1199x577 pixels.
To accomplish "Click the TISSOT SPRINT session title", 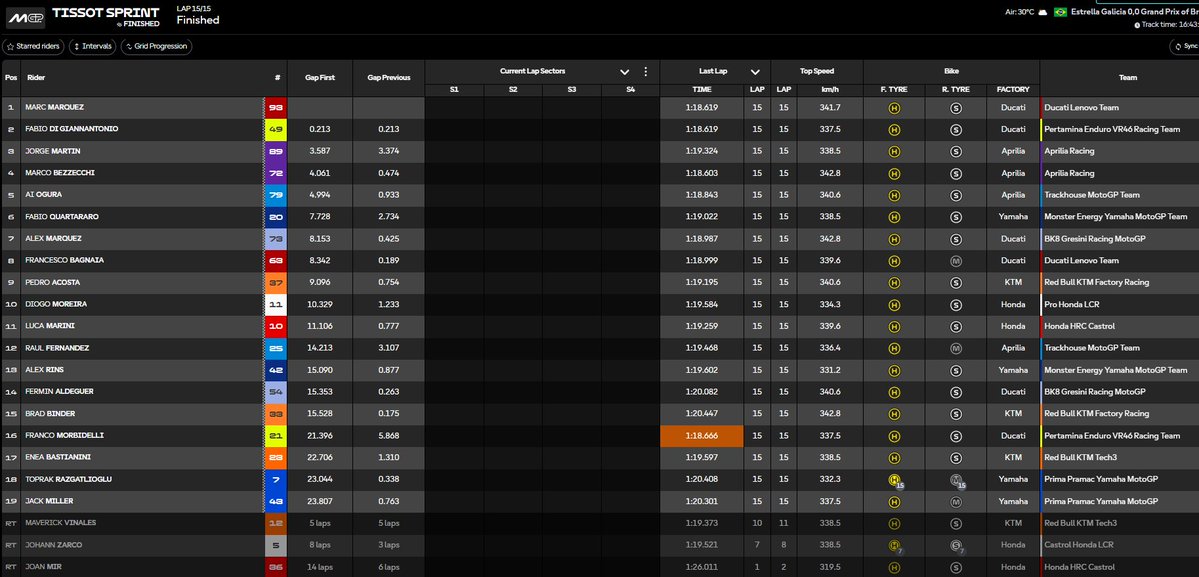I will (x=106, y=12).
